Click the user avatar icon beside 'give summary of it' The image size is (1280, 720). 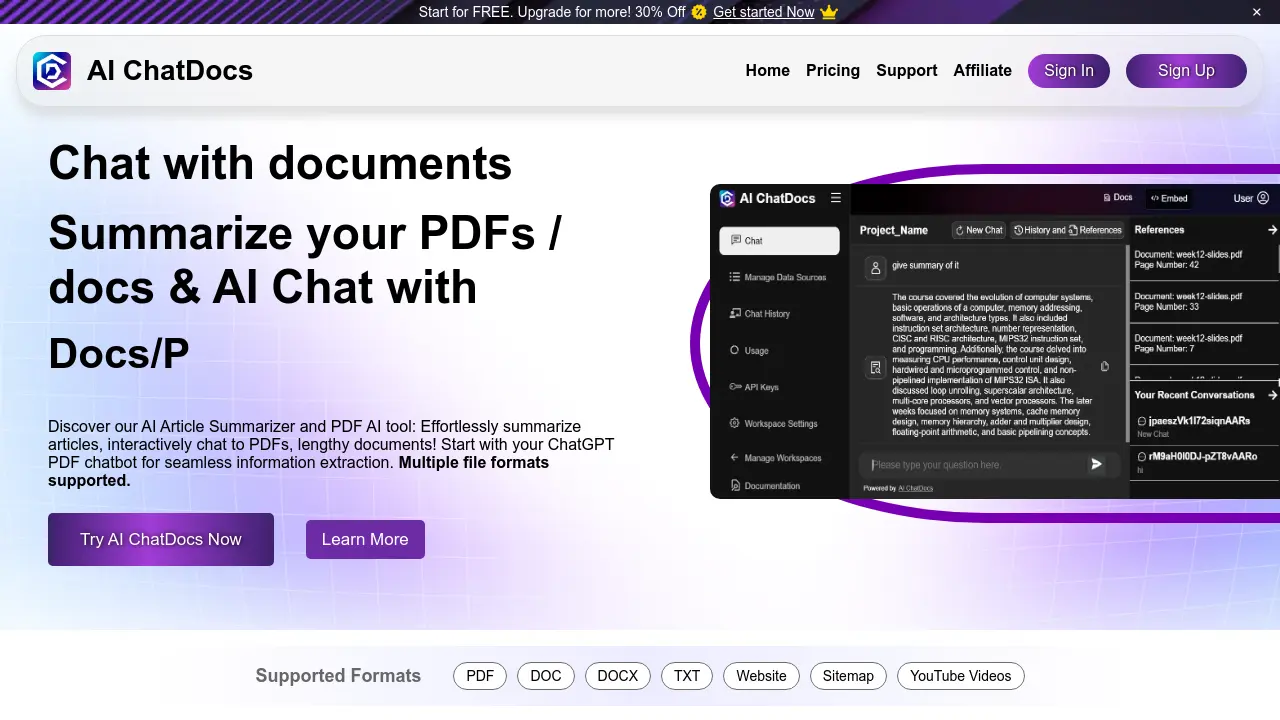[x=876, y=268]
